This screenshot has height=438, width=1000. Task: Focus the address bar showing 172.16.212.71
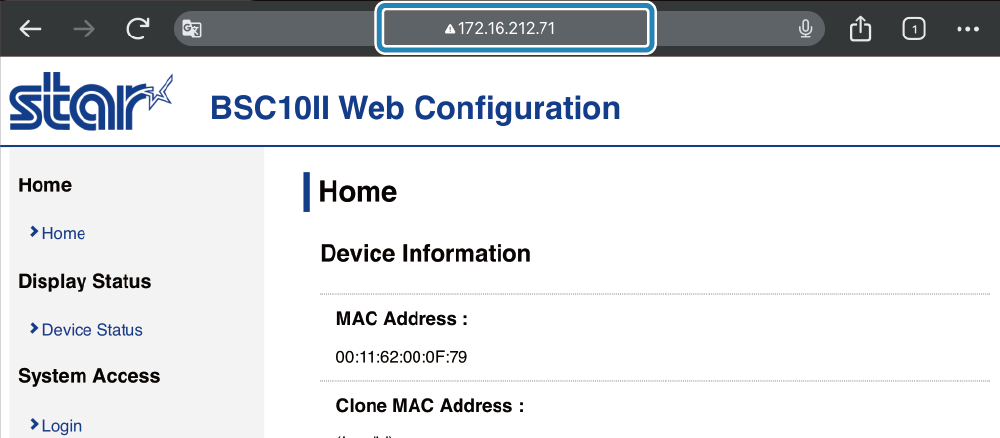515,29
